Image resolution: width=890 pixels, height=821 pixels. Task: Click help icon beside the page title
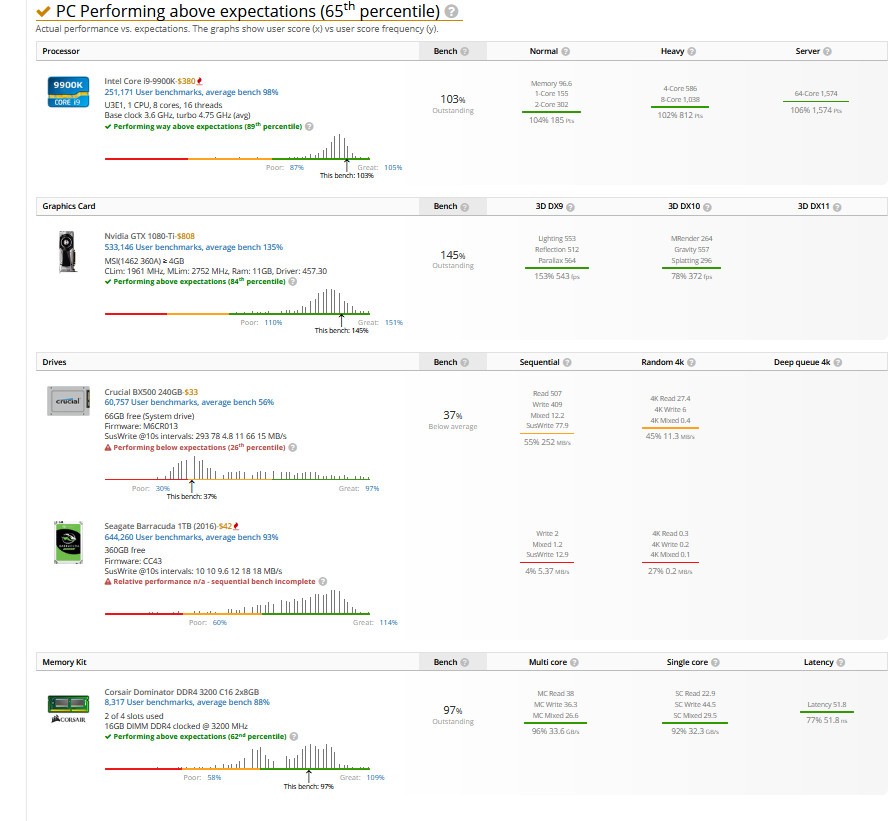tap(452, 12)
